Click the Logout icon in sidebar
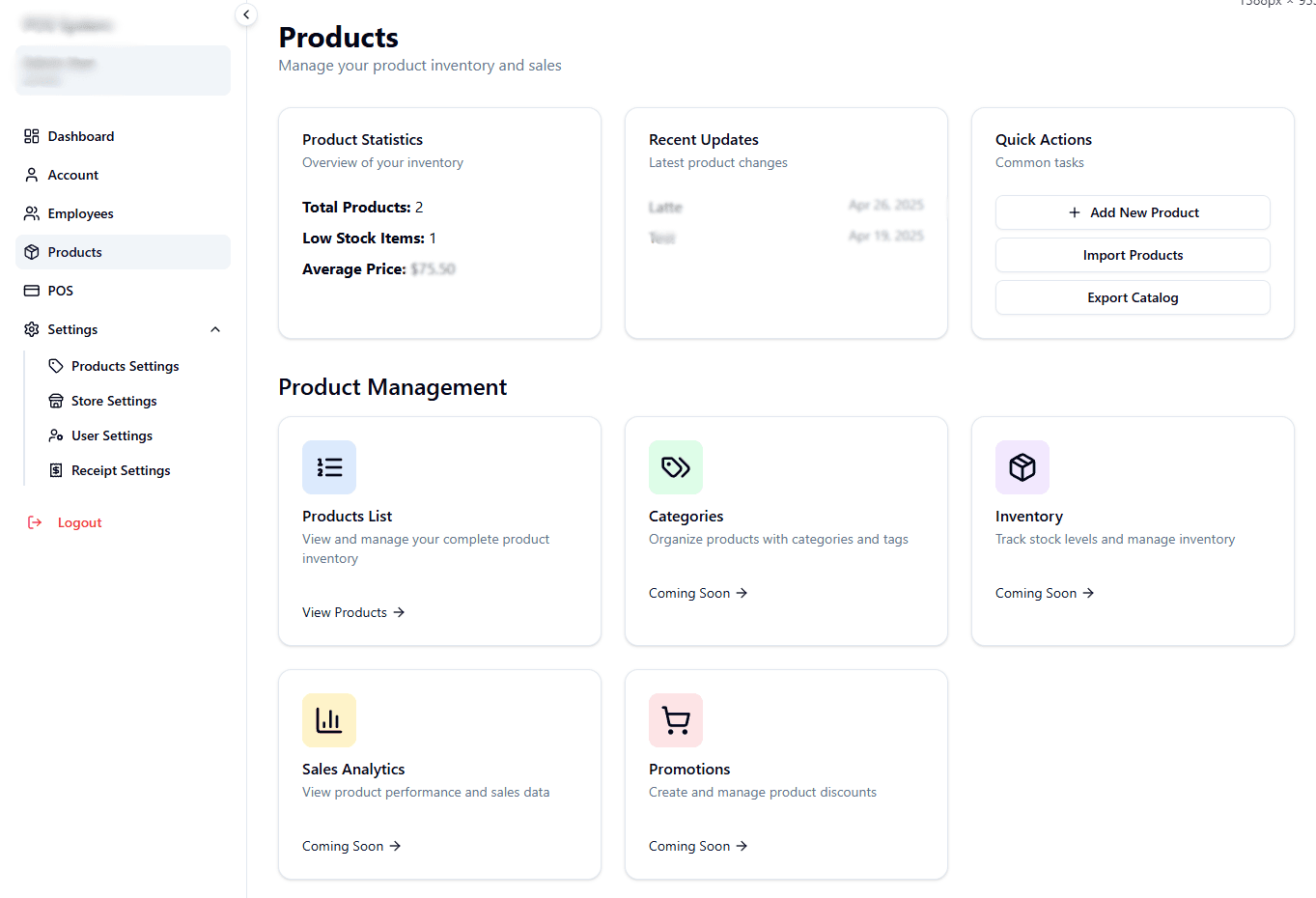The width and height of the screenshot is (1316, 898). [35, 522]
